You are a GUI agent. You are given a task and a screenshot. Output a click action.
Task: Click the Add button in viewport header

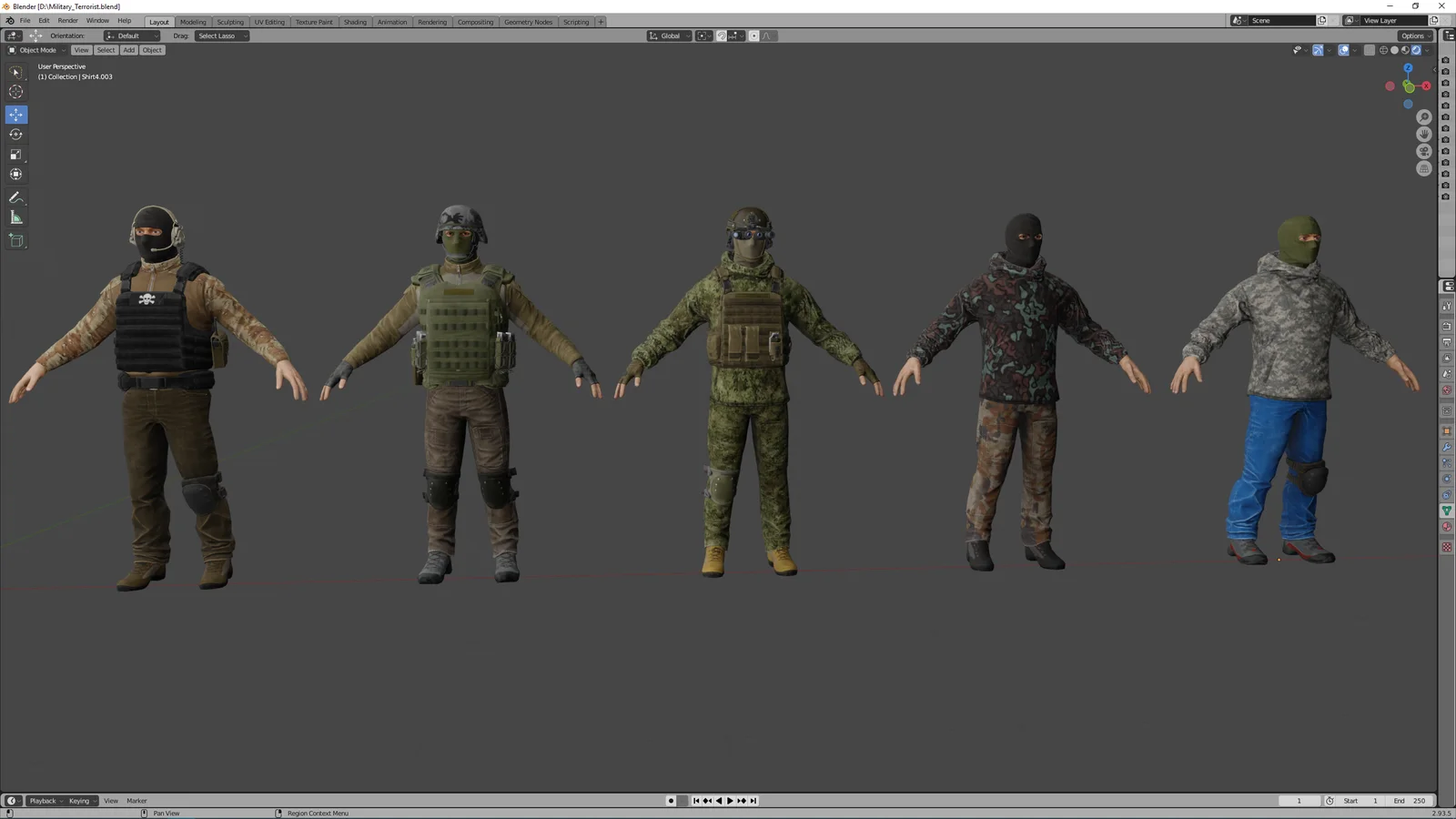click(x=128, y=50)
